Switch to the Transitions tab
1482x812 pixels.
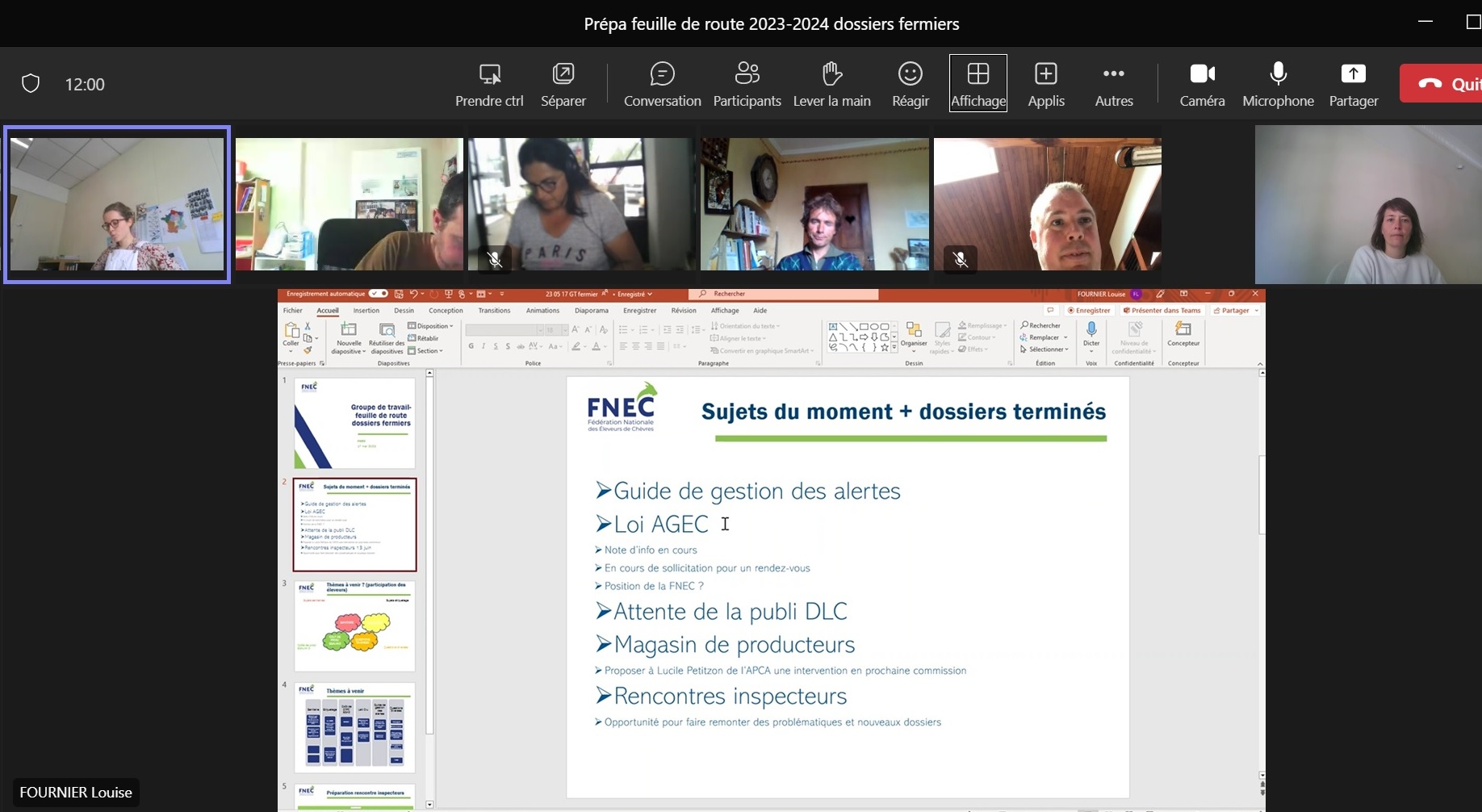click(x=494, y=311)
